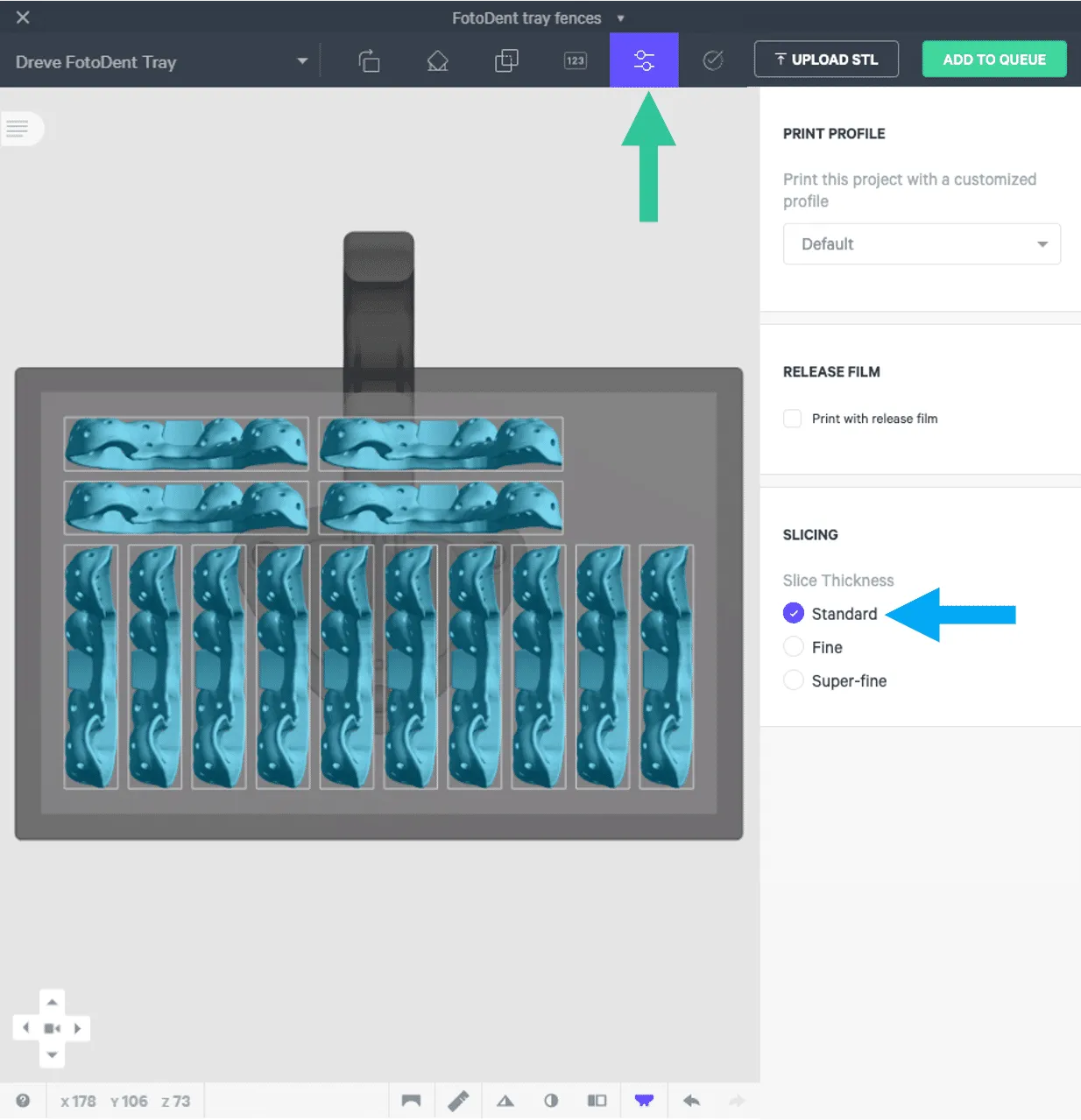Click the X 178 dimension value
The width and height of the screenshot is (1081, 1120).
(78, 1101)
